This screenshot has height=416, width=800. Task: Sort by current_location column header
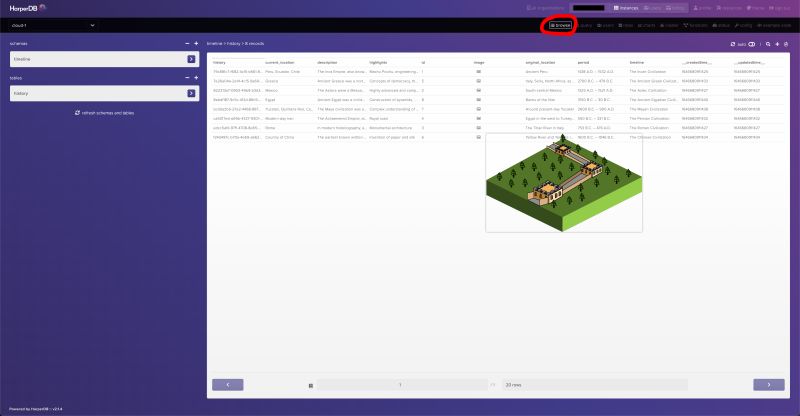(x=280, y=62)
